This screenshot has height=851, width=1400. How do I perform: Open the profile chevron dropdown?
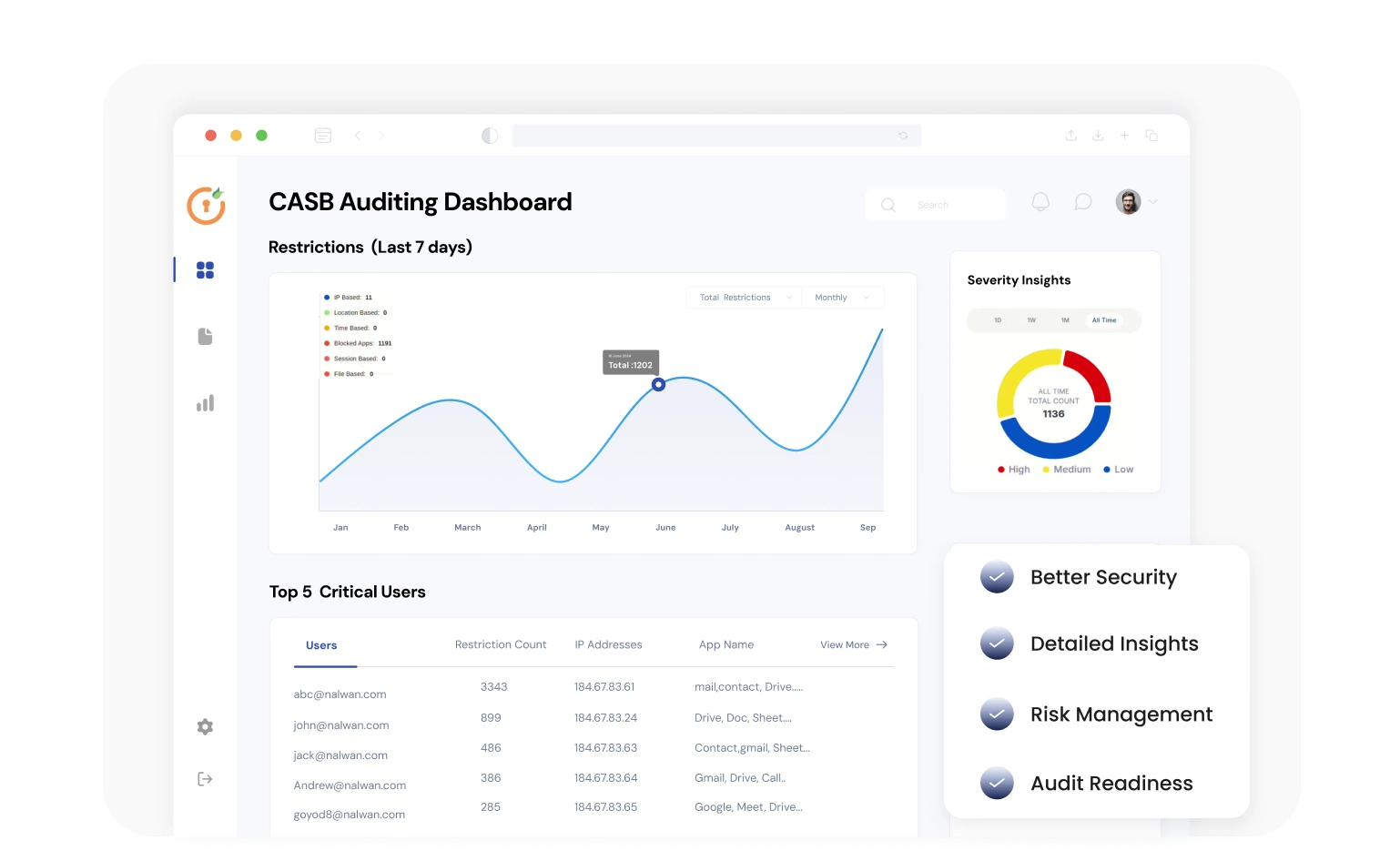click(1152, 201)
